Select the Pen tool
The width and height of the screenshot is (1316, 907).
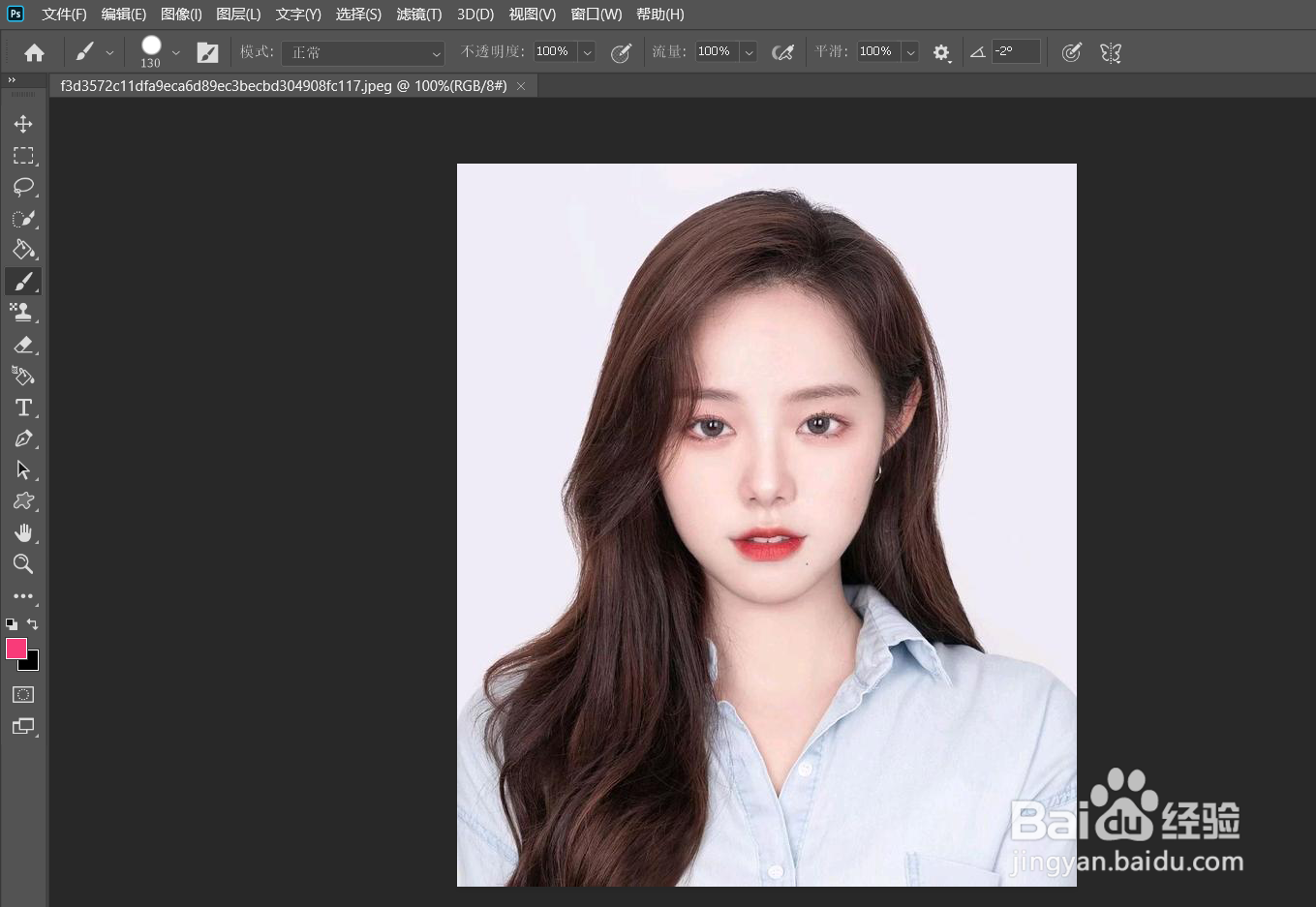click(24, 438)
